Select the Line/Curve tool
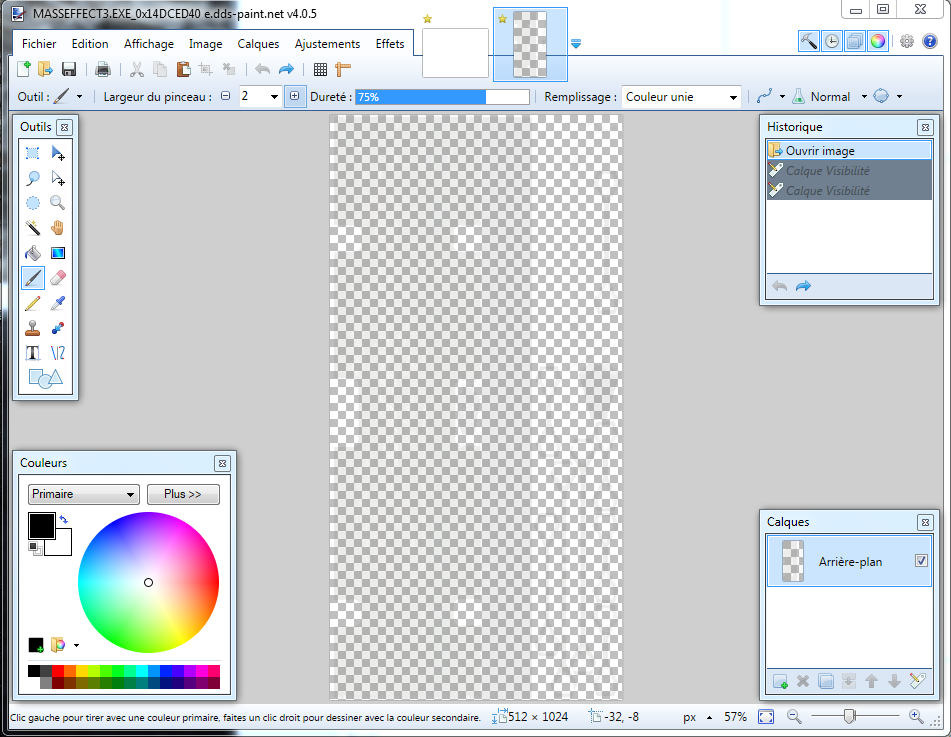 coord(58,353)
